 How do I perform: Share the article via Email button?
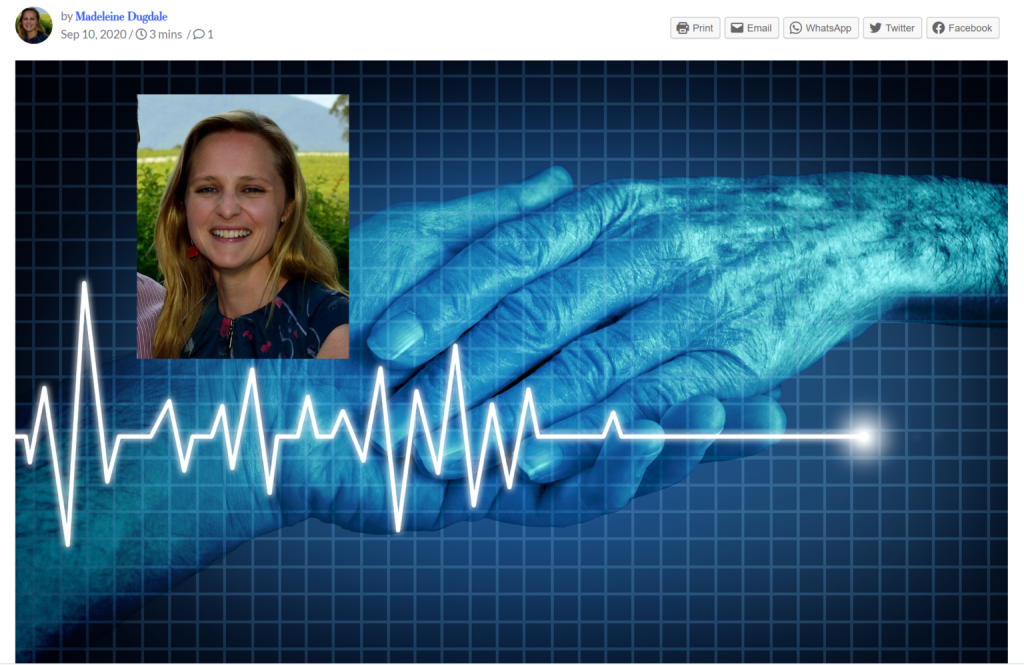pyautogui.click(x=751, y=28)
